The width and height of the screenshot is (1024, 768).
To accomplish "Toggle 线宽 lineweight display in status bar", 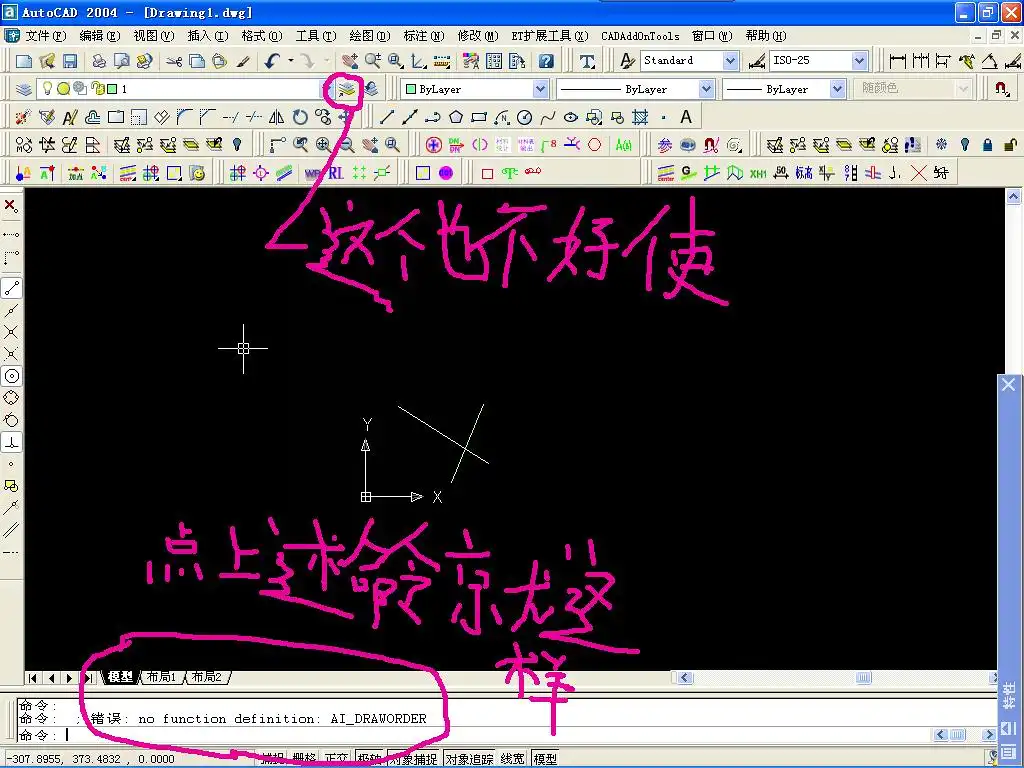I will [513, 759].
